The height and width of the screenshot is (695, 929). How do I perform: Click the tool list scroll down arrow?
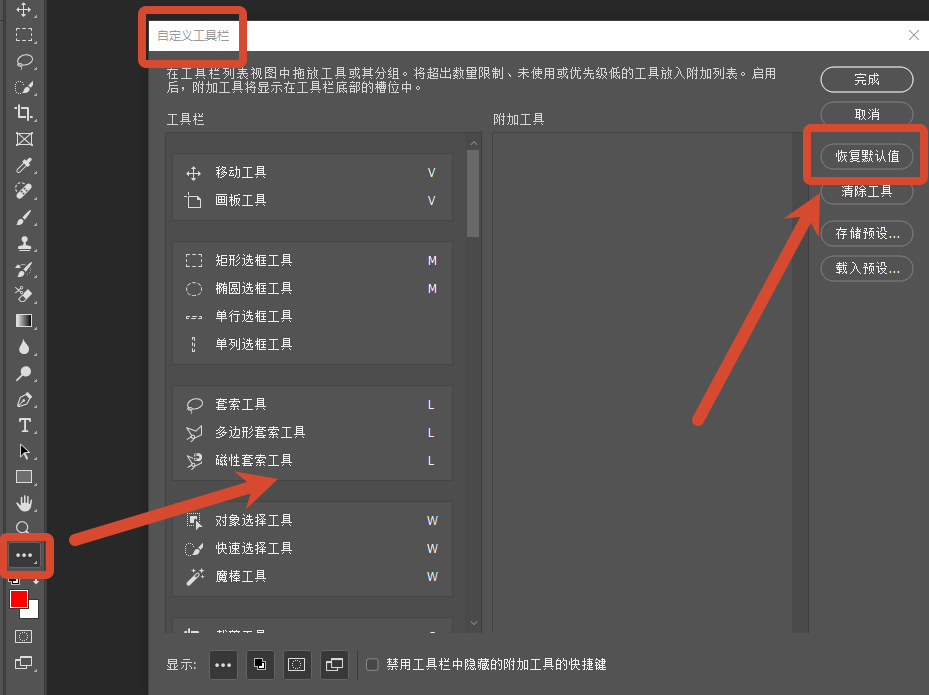tap(473, 623)
